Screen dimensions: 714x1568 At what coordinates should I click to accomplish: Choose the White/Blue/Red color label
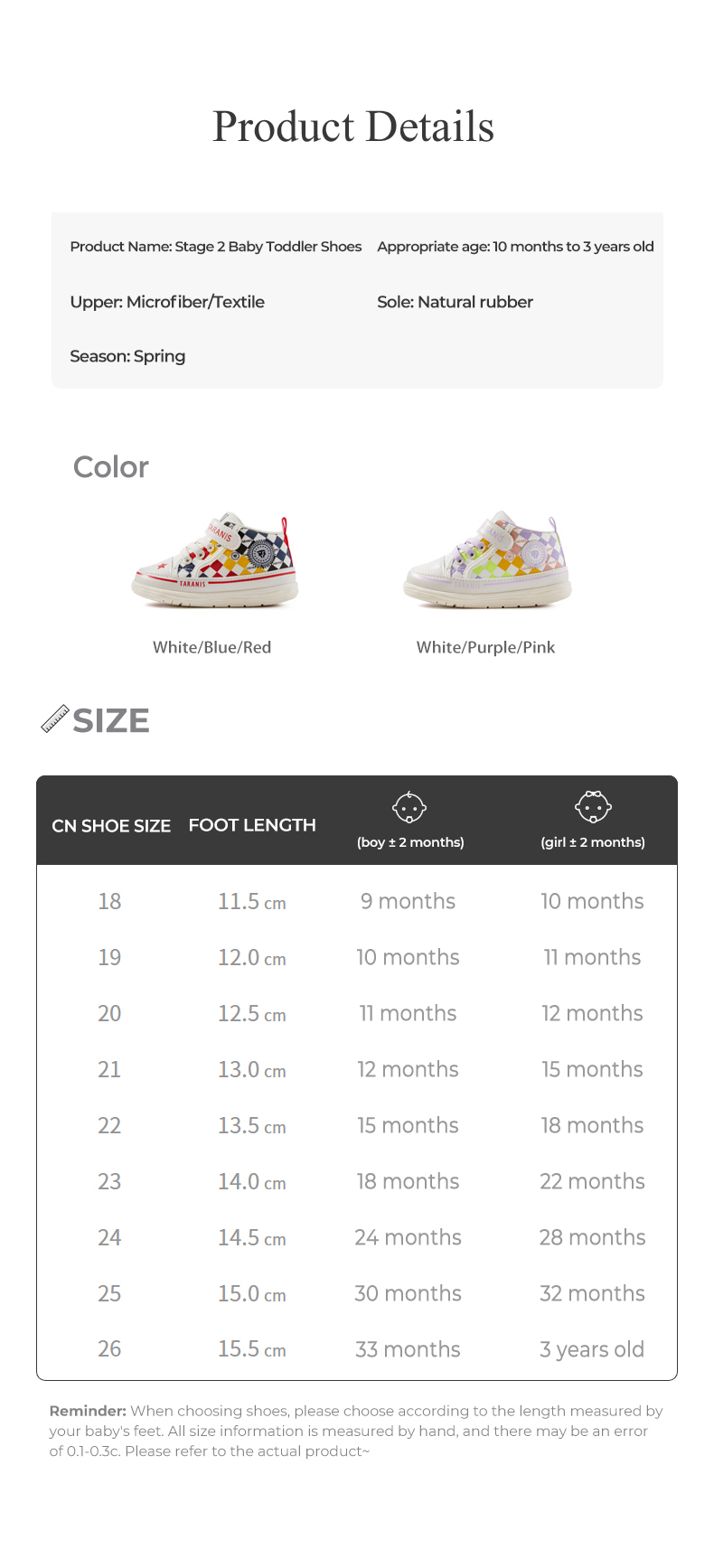211,647
